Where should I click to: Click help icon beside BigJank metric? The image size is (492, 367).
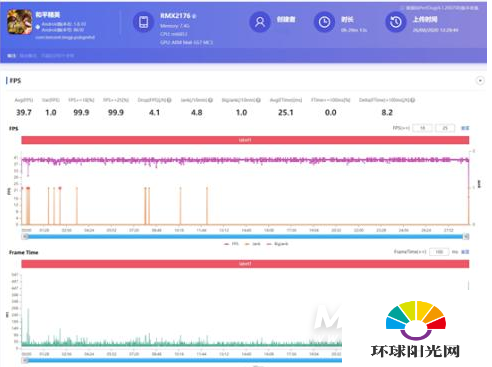(x=258, y=100)
